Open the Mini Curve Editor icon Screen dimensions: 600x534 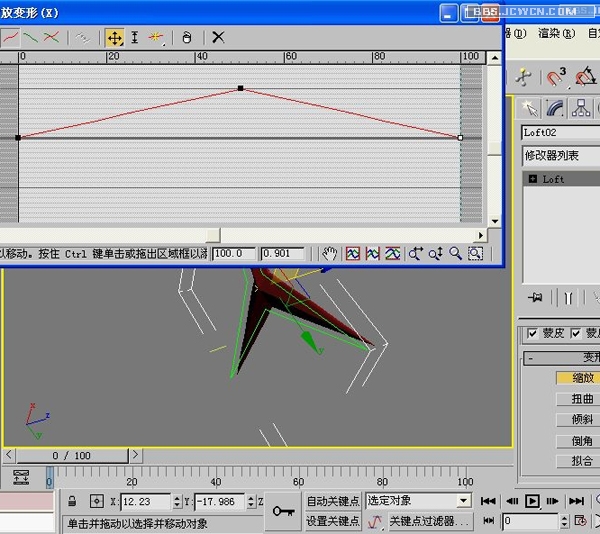(21, 477)
